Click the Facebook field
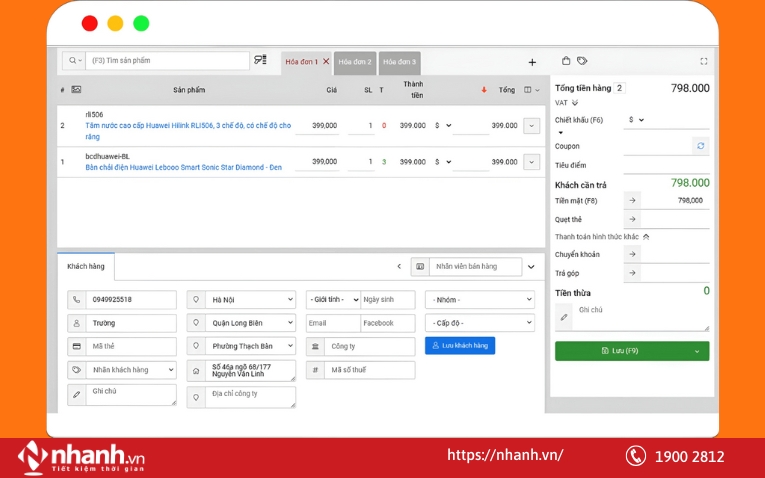The height and width of the screenshot is (478, 765). click(388, 323)
